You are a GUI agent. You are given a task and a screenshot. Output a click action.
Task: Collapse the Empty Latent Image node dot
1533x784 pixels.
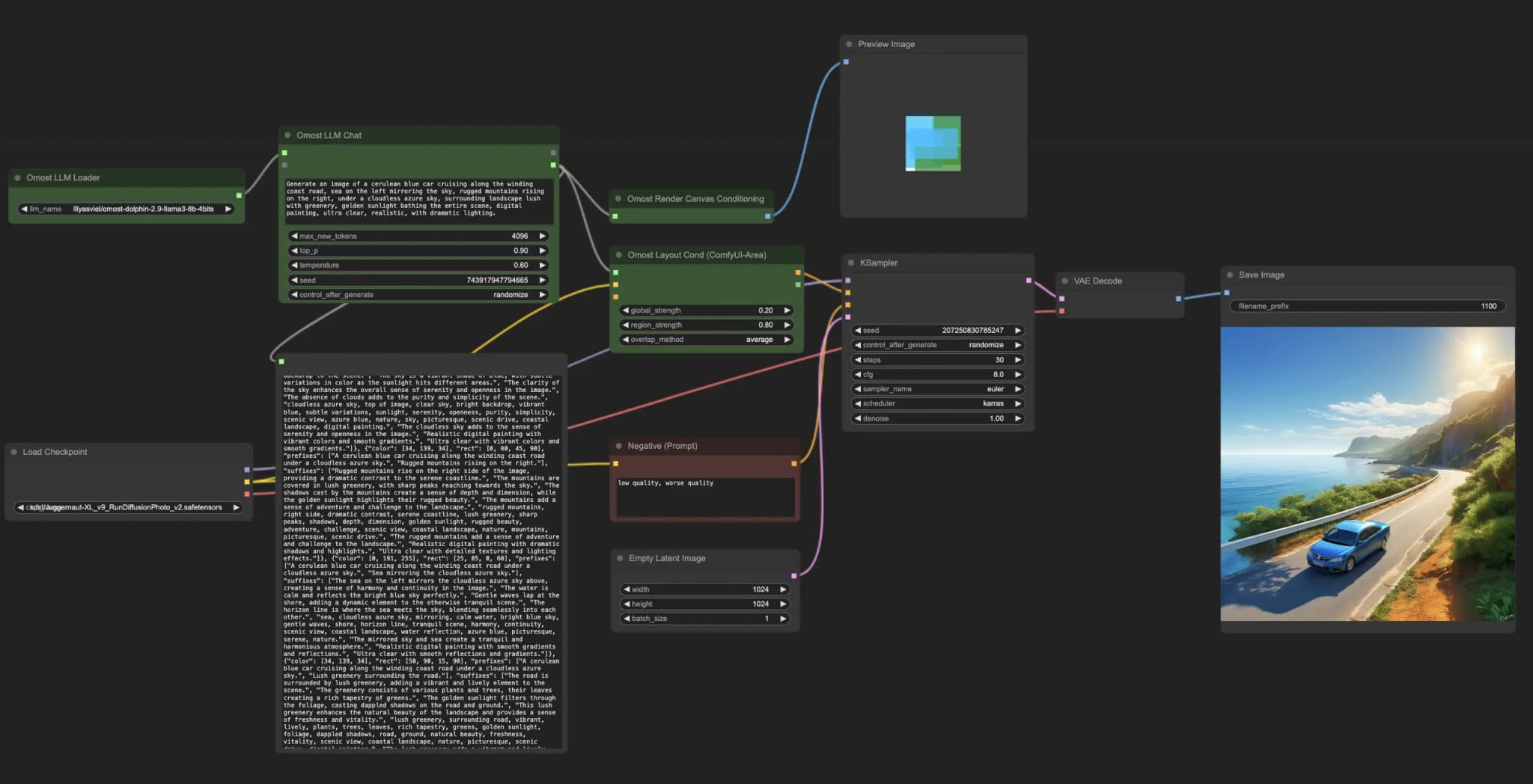click(x=620, y=558)
